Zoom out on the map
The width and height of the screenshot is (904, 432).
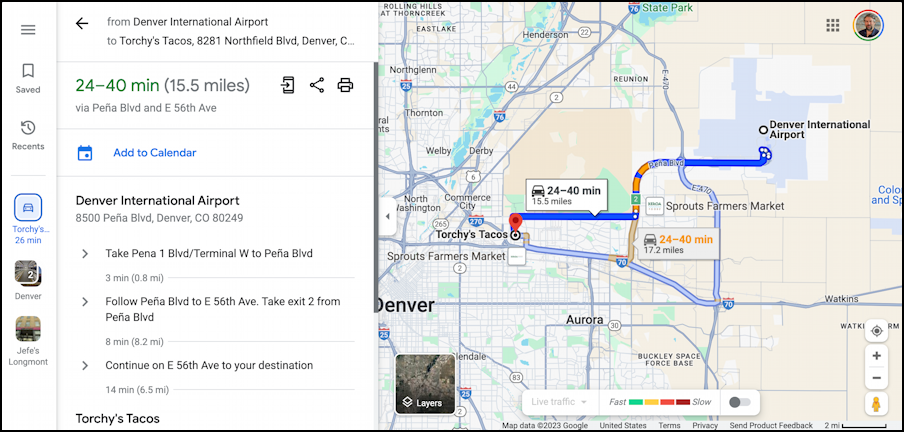tap(876, 378)
